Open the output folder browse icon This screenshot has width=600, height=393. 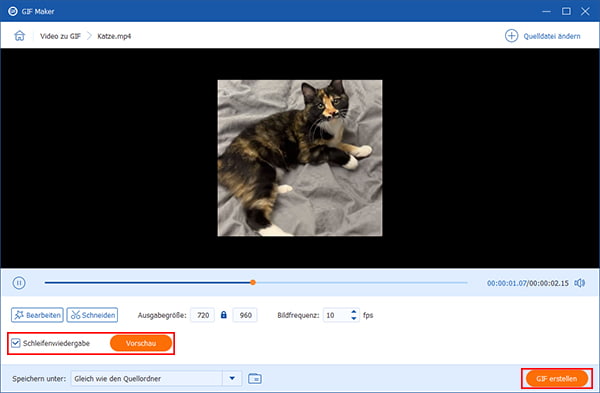(255, 378)
